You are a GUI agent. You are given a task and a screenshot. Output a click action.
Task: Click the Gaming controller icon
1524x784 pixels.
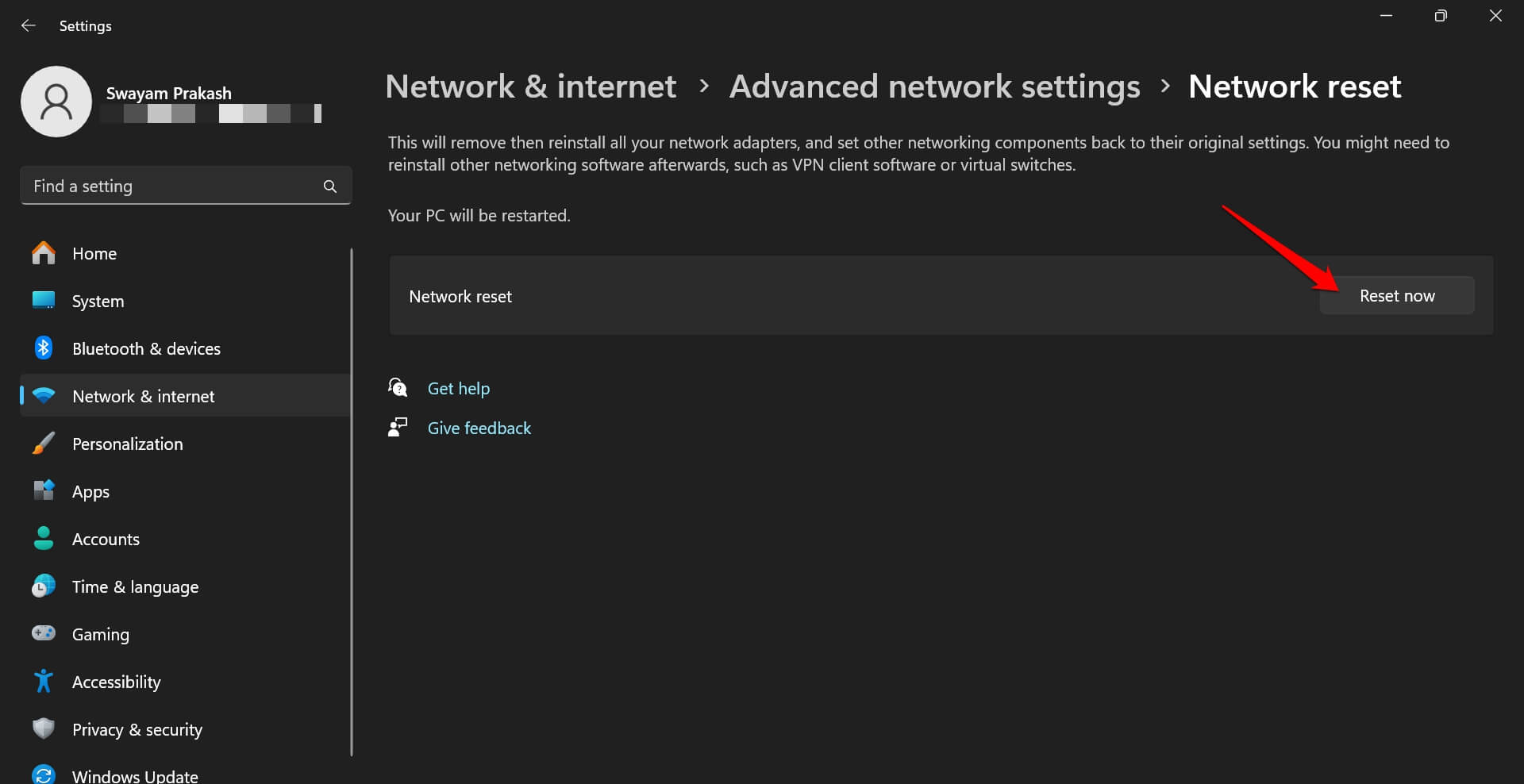point(44,633)
